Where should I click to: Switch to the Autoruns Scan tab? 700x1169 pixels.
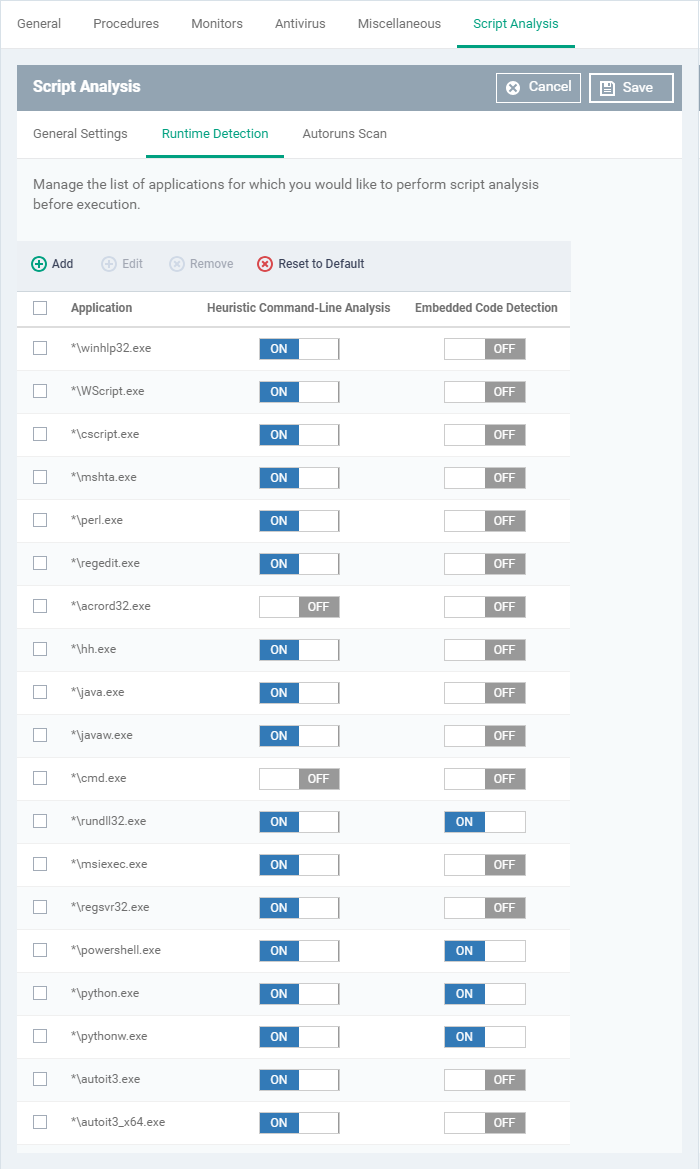344,134
